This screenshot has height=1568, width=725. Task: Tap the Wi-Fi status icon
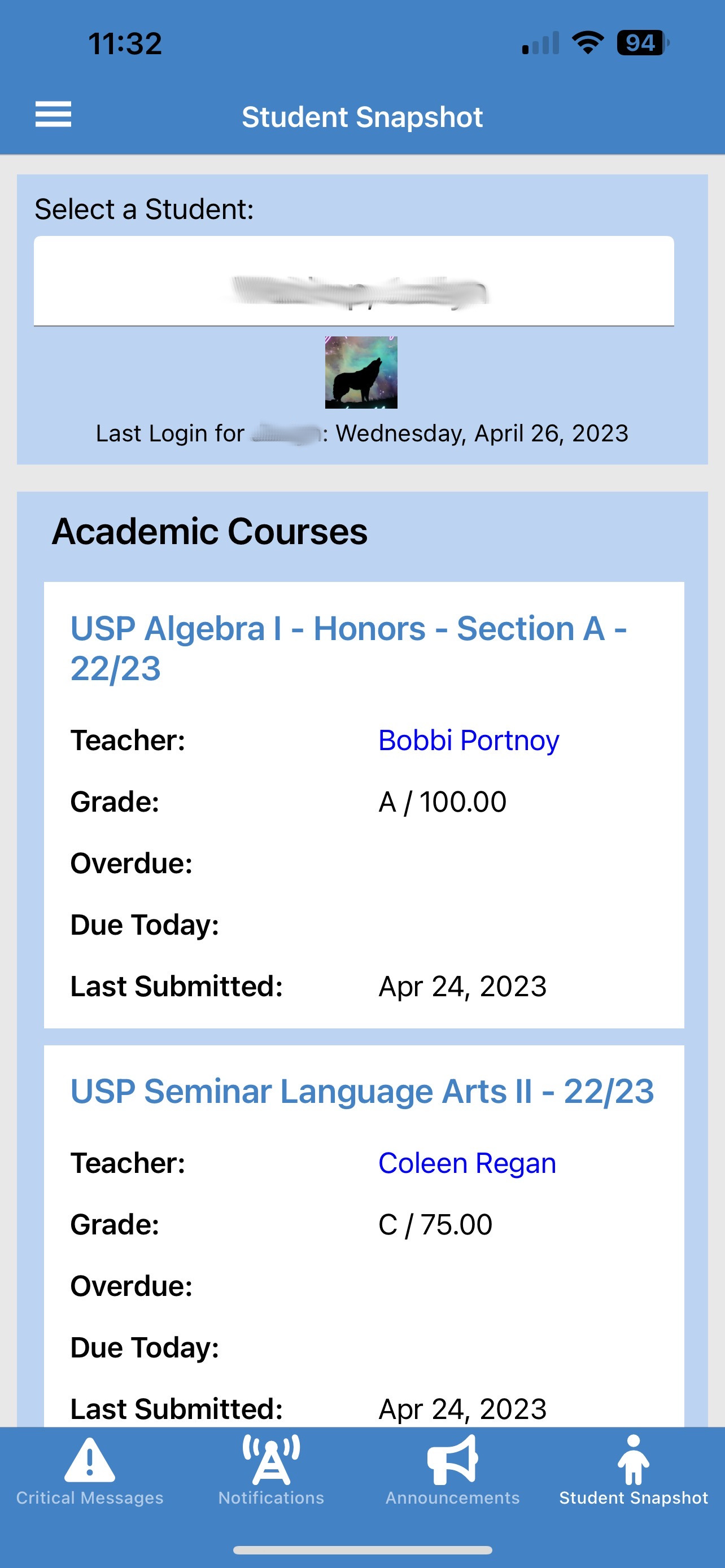(587, 43)
